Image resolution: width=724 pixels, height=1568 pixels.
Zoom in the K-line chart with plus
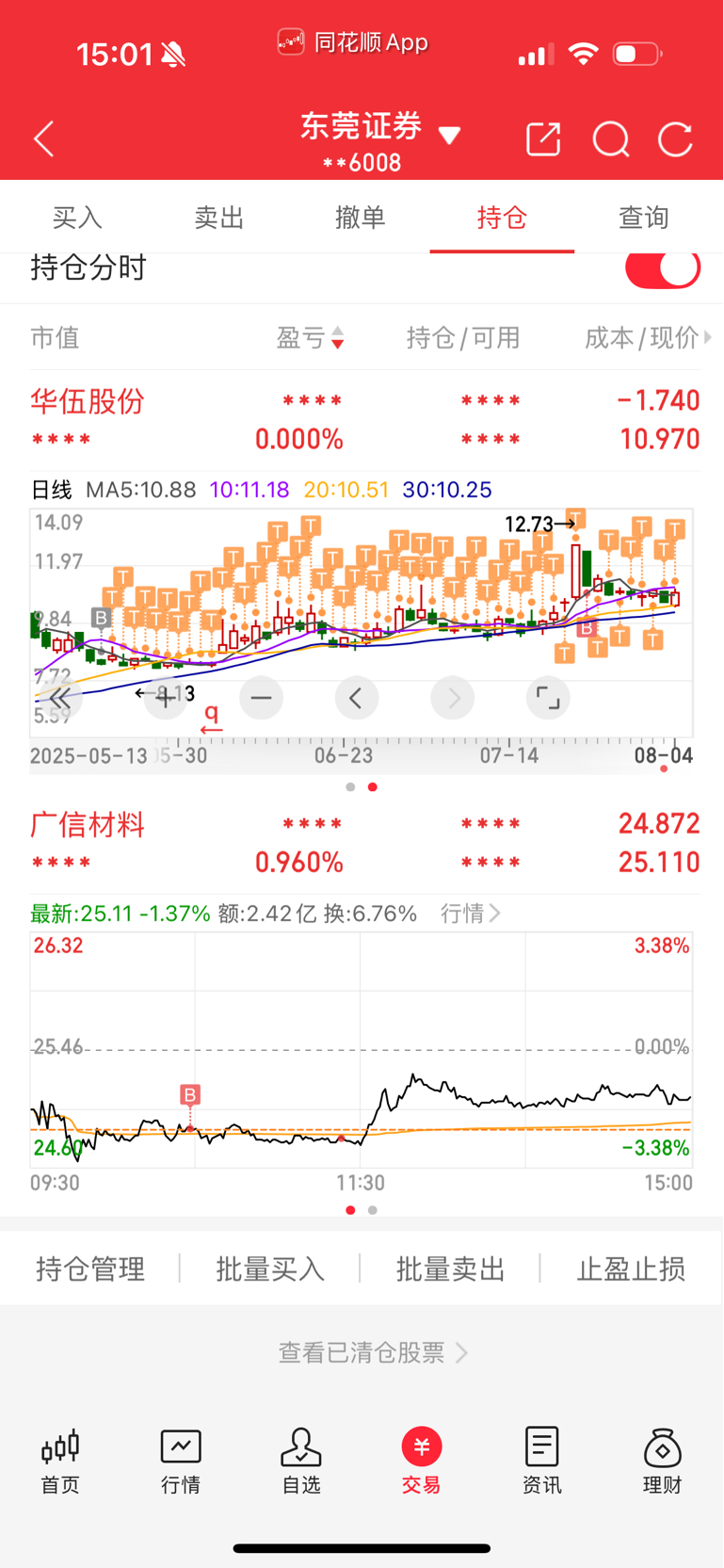[x=165, y=698]
